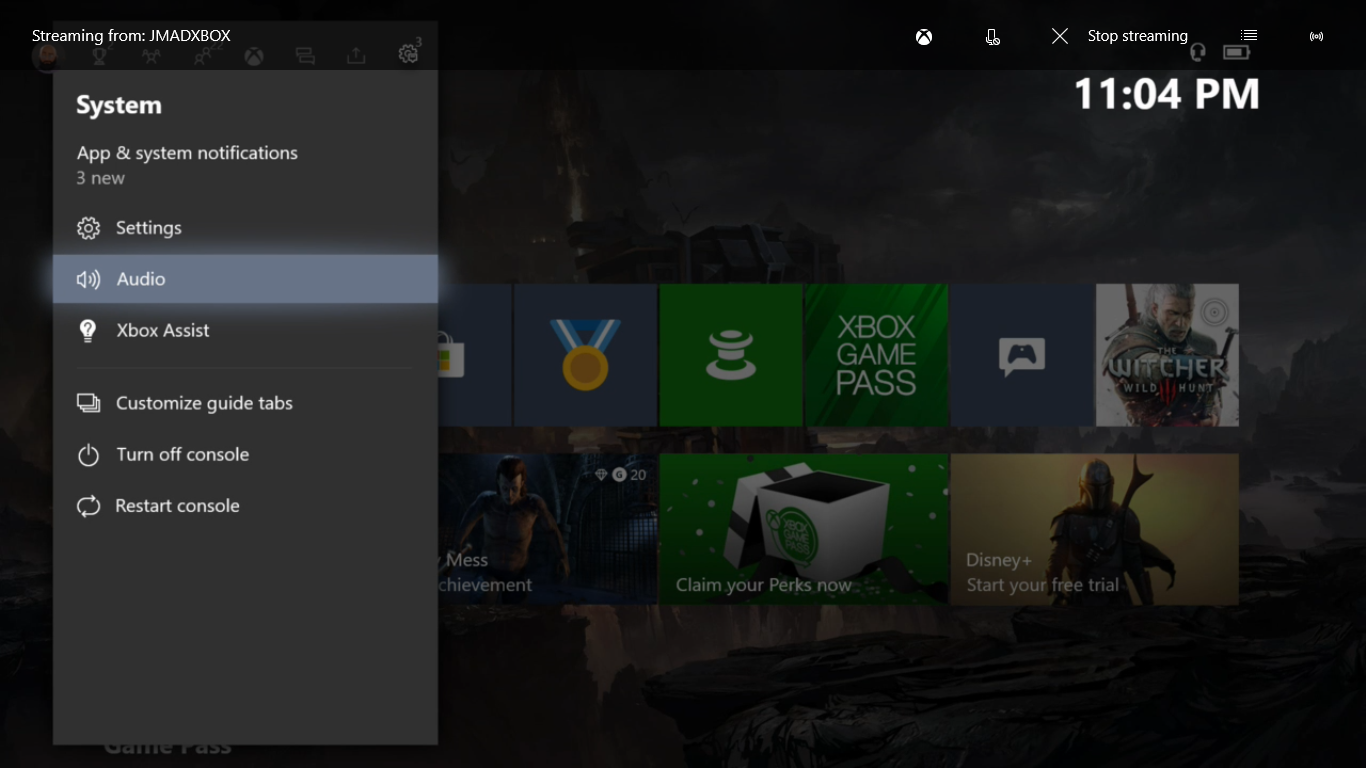Open the Messages chat guide tab
This screenshot has width=1366, height=768.
click(x=305, y=56)
